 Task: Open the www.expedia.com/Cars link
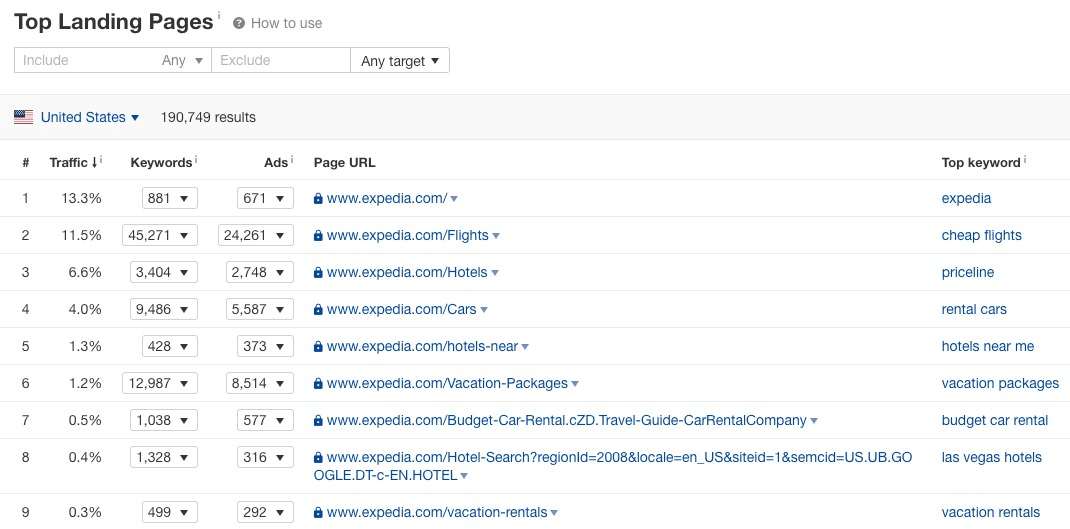tap(401, 309)
